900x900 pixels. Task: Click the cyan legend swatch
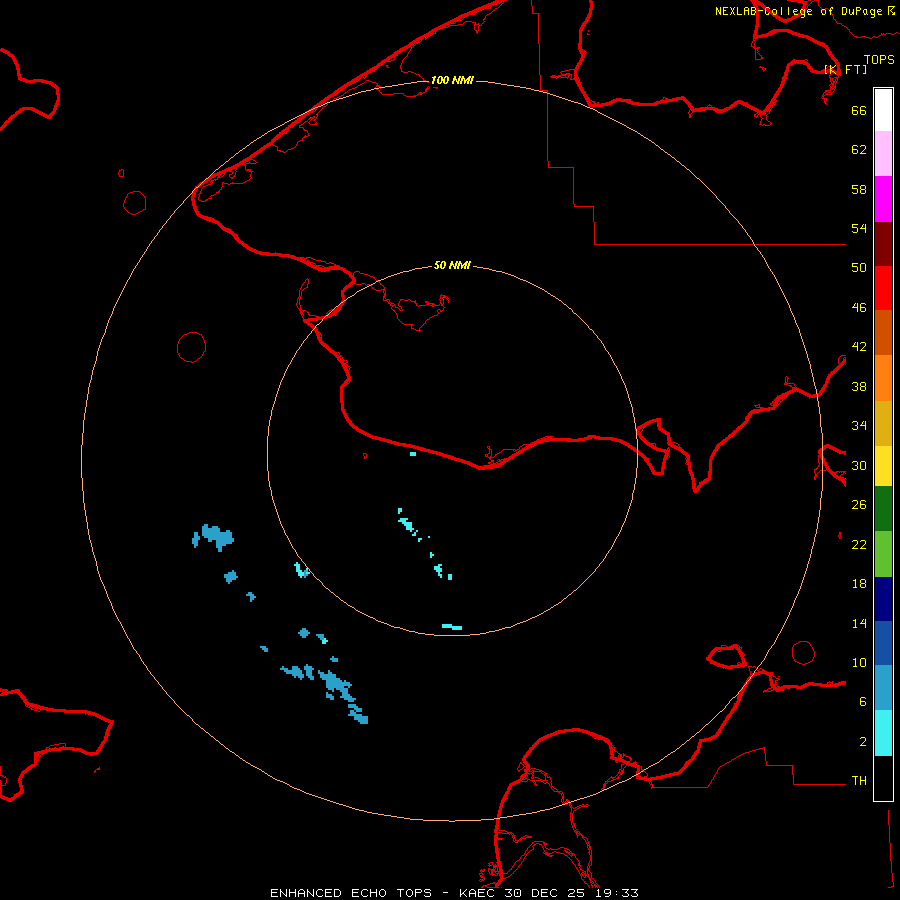883,733
